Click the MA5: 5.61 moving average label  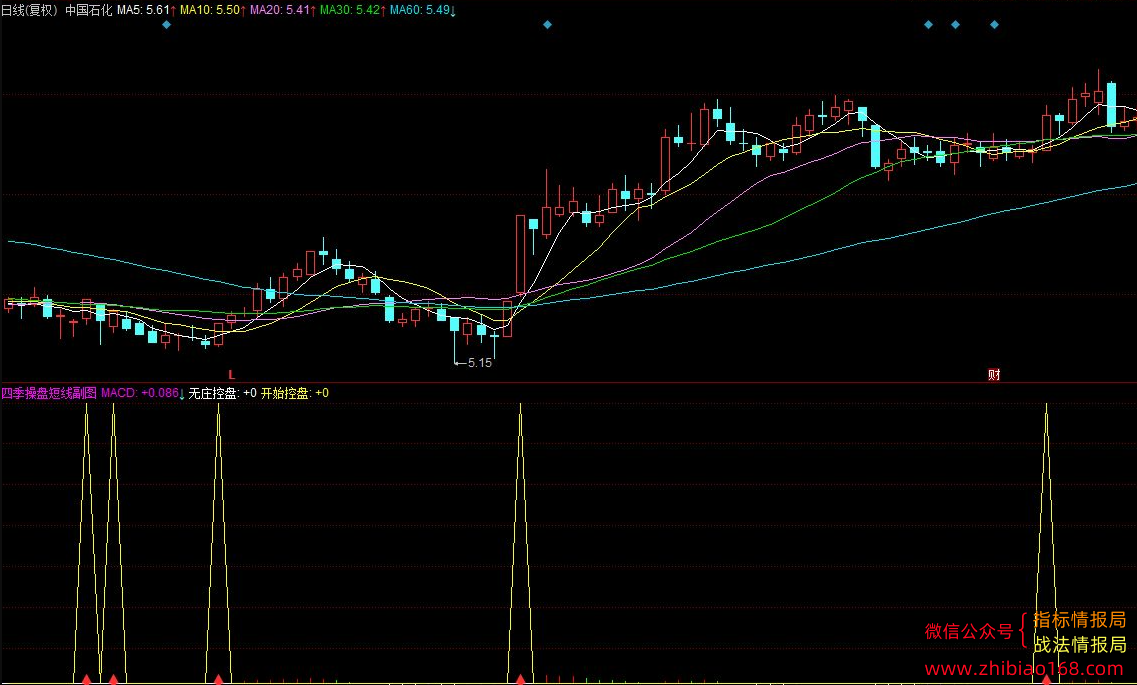[x=146, y=10]
